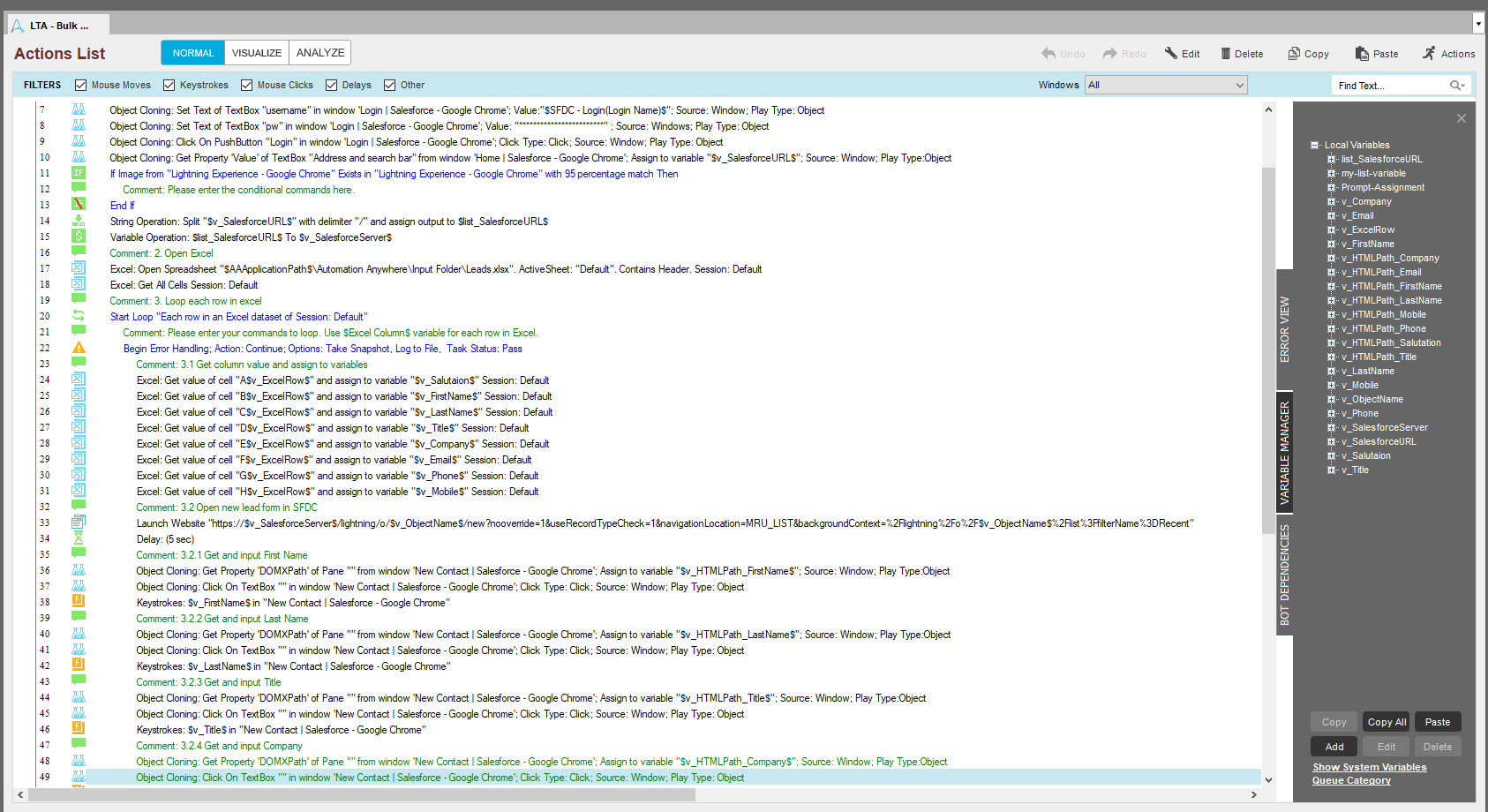Uncheck the Mouse Moves filter

pos(81,86)
